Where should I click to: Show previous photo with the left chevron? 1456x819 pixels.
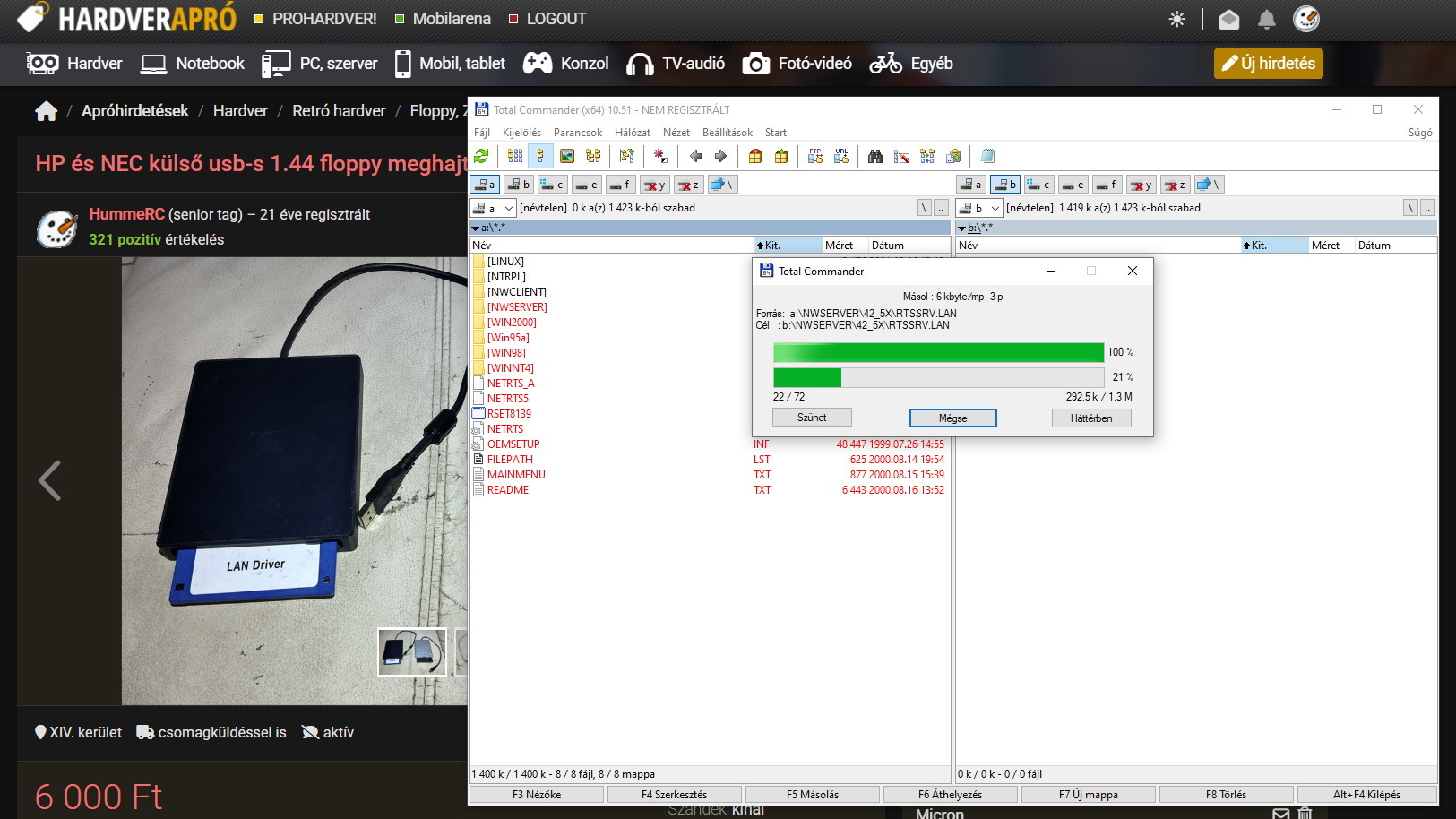click(49, 480)
